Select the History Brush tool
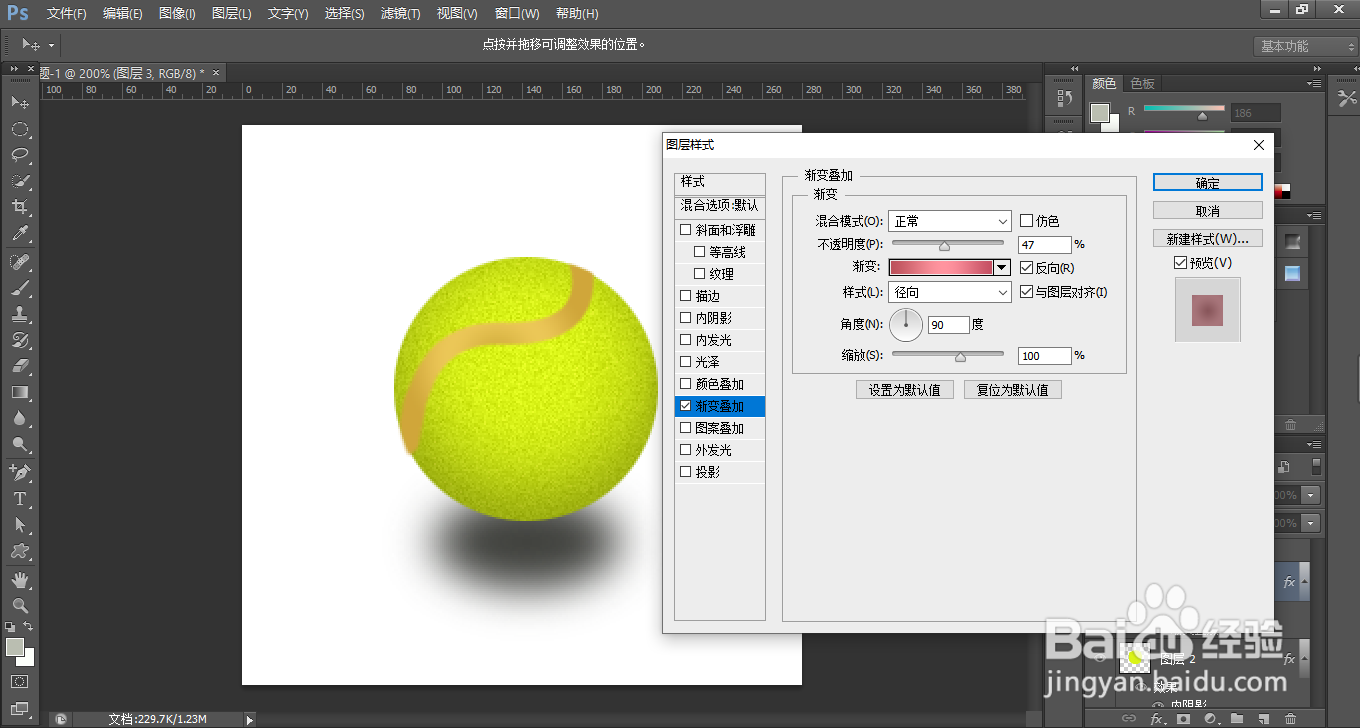This screenshot has height=728, width=1360. 19,340
